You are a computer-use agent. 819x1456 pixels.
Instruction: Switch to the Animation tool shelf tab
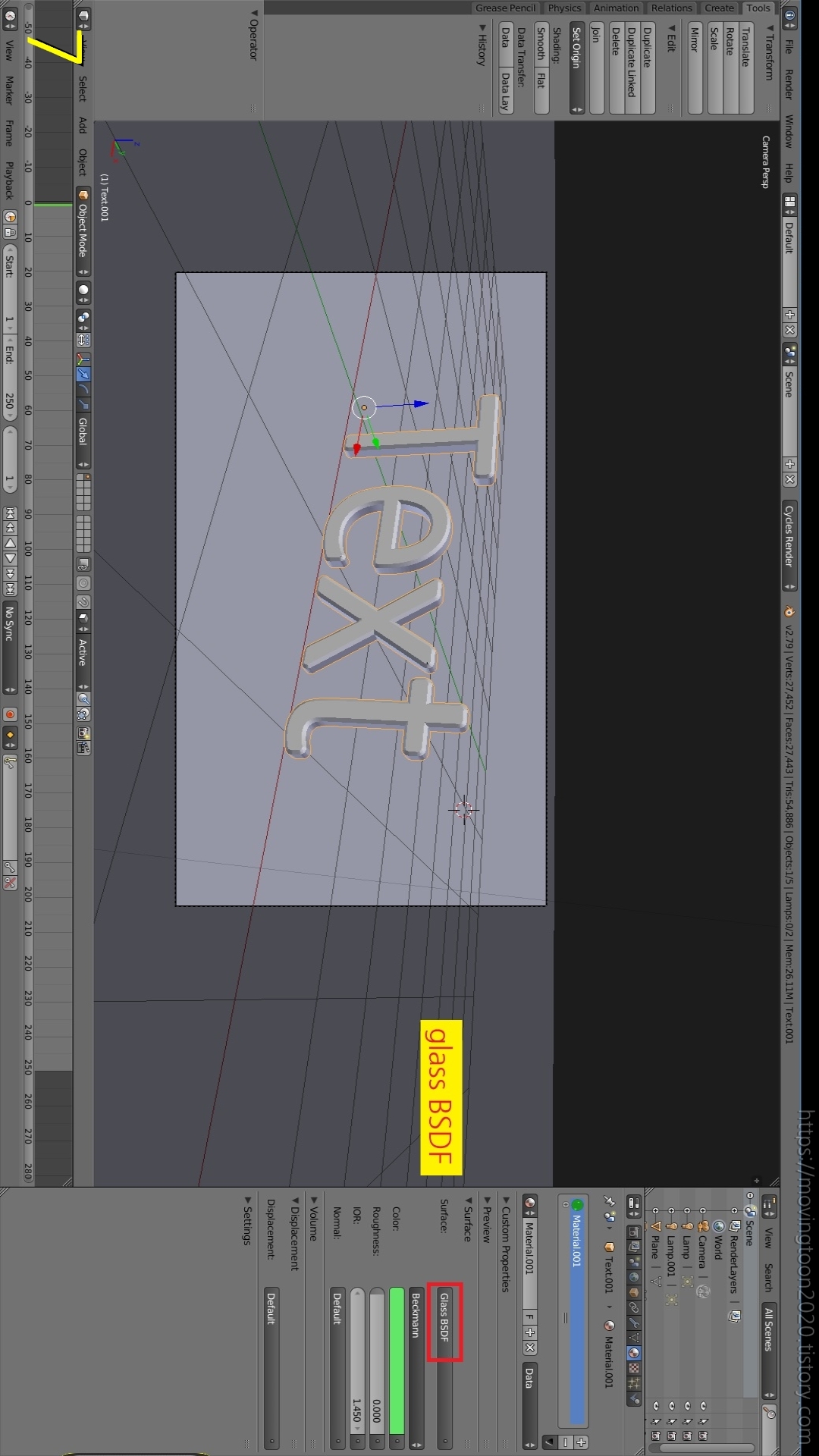point(616,8)
